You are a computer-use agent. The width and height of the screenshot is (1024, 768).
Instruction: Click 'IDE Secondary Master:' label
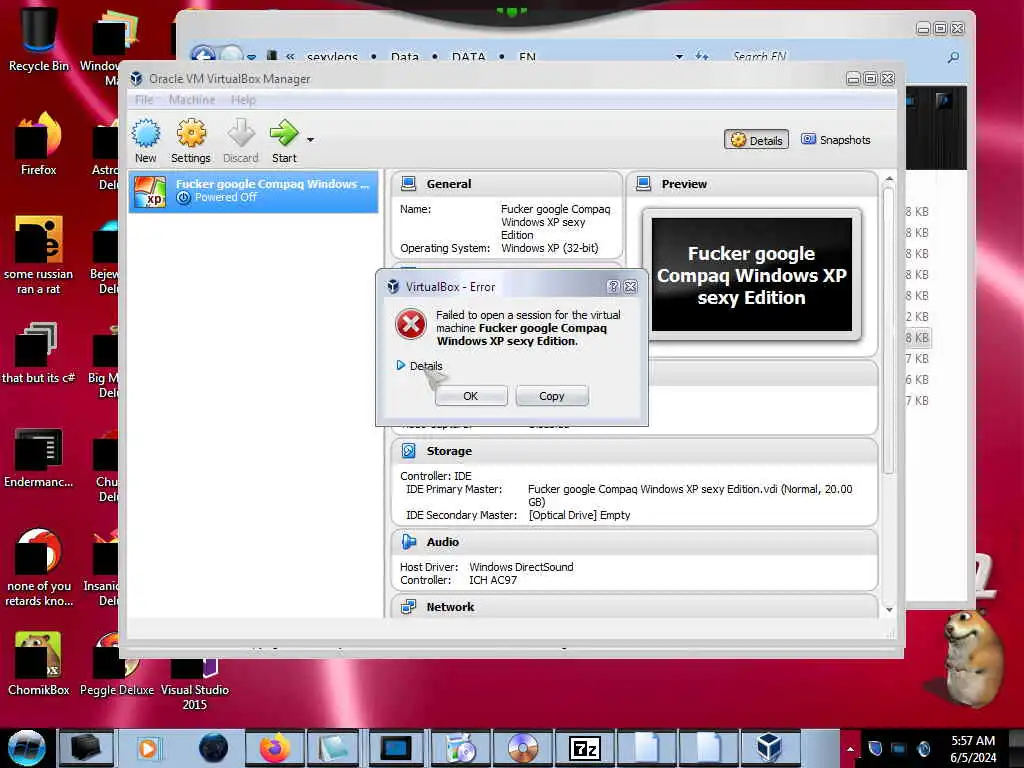coord(461,515)
